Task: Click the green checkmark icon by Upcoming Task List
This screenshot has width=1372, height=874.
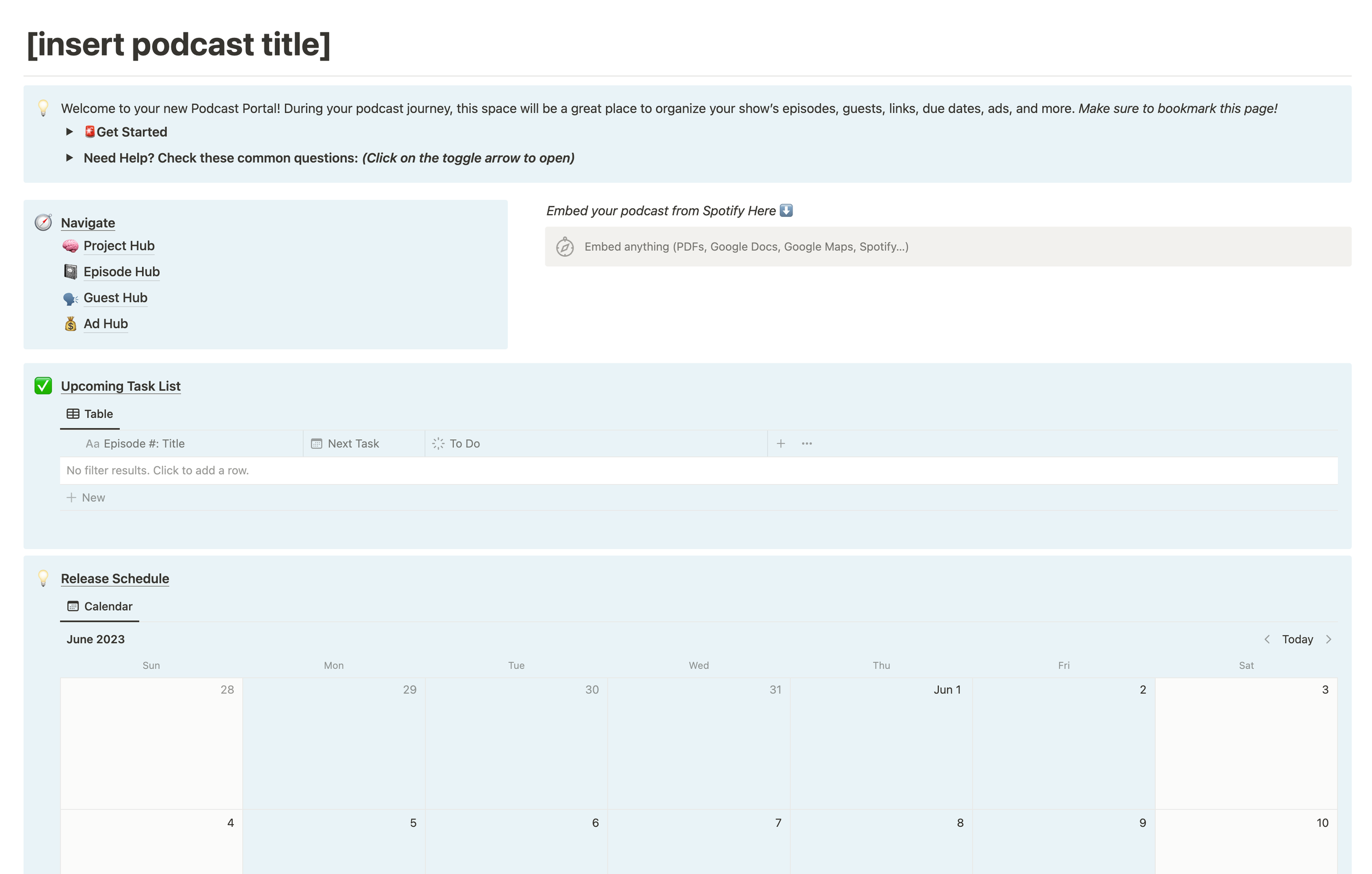Action: 43,386
